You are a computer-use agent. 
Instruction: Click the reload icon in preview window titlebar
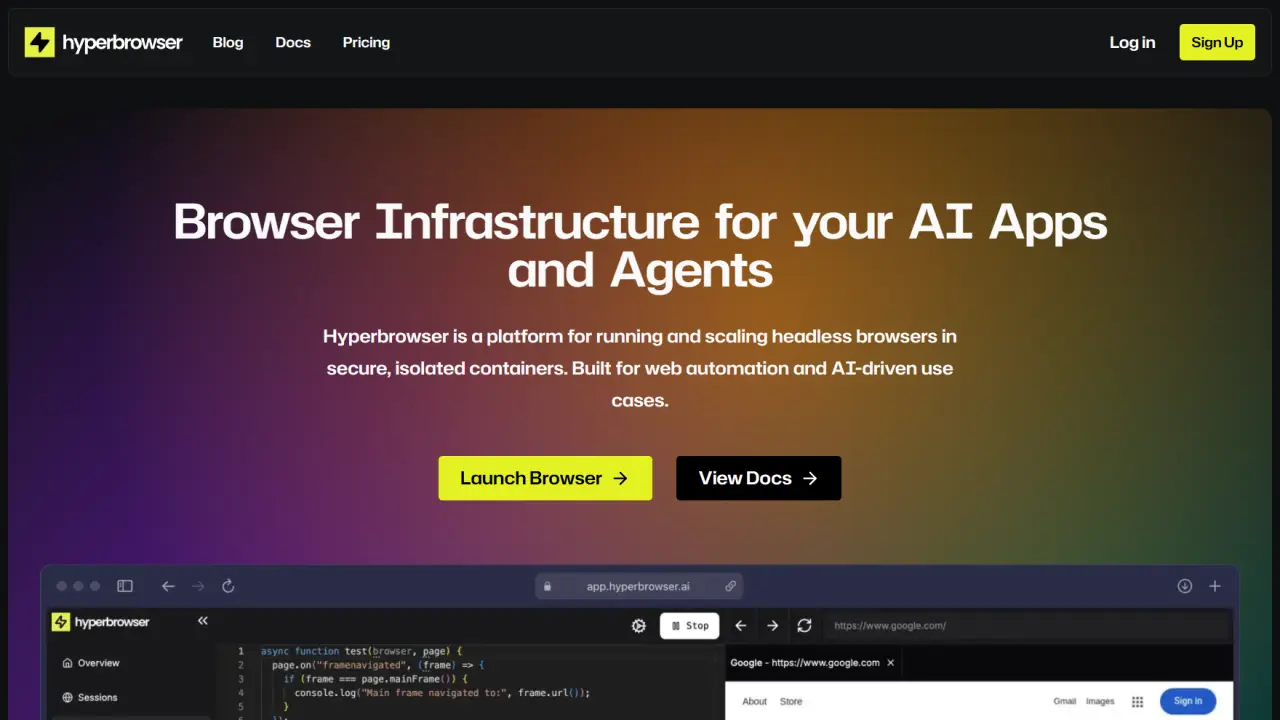(228, 586)
